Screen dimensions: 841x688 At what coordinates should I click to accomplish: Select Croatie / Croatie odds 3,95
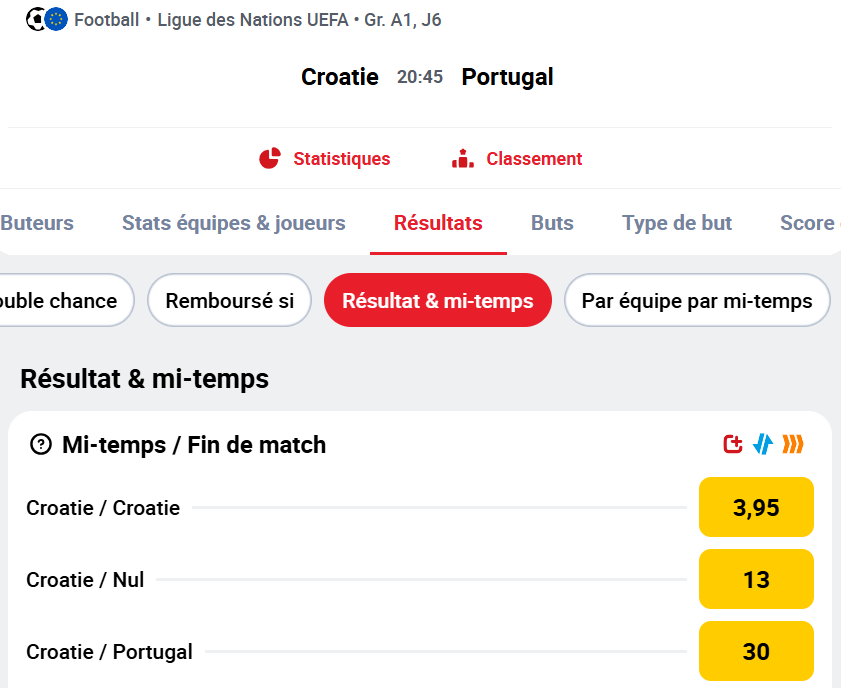click(756, 507)
